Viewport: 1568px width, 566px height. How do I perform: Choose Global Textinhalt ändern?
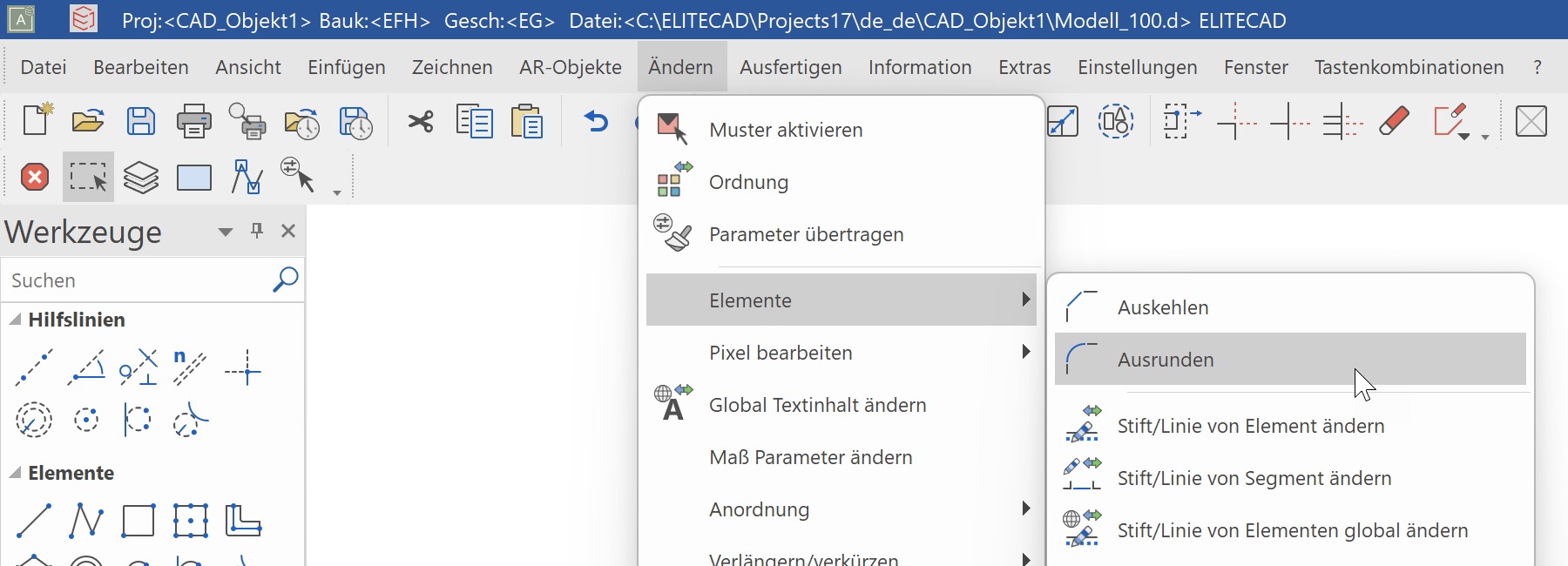[841, 404]
